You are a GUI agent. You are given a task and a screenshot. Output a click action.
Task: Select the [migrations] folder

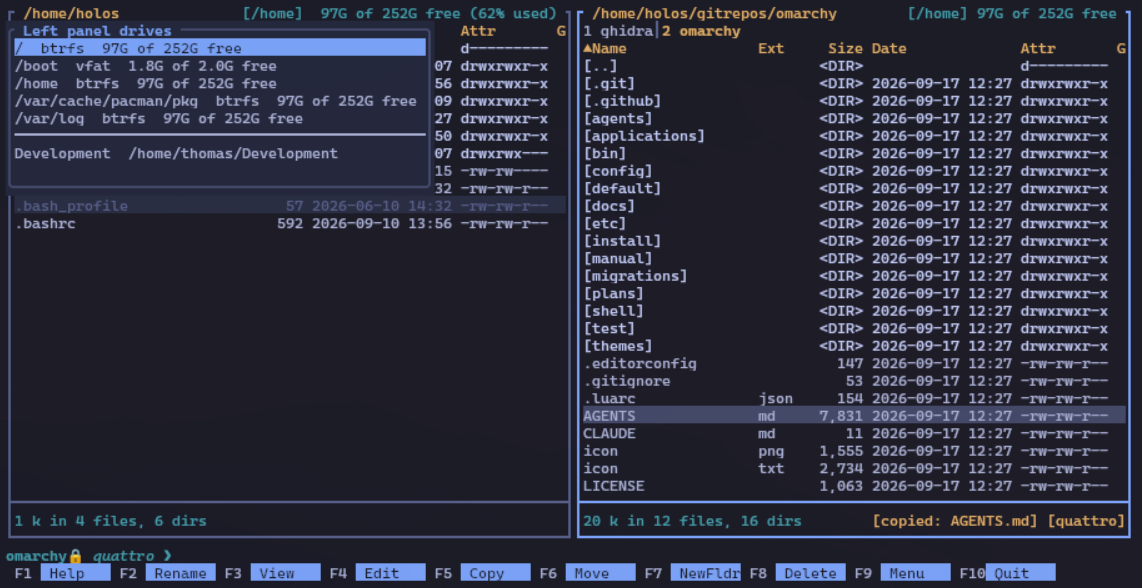tap(854, 276)
